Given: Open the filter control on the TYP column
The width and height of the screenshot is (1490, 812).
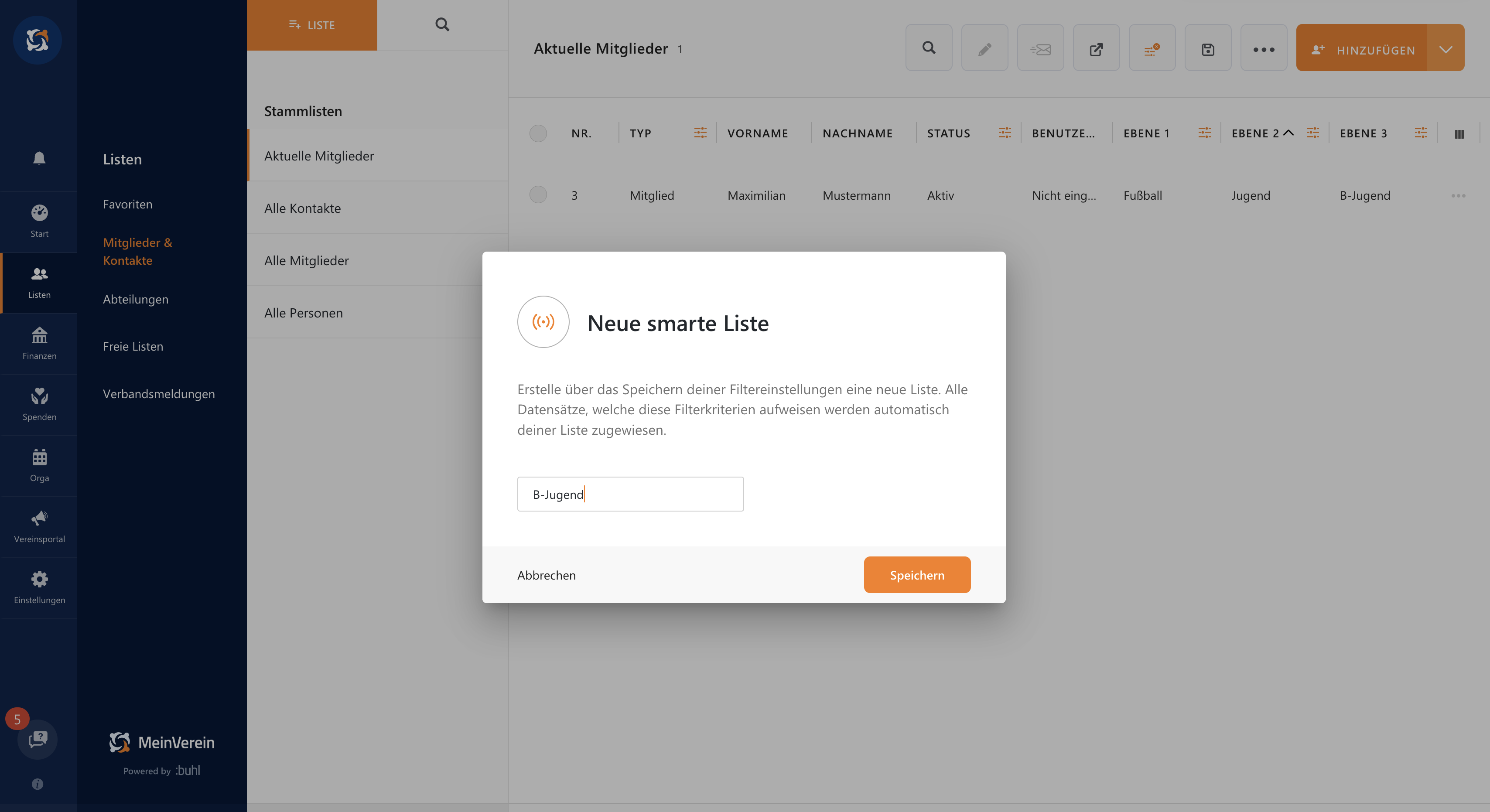Looking at the screenshot, I should pos(701,133).
